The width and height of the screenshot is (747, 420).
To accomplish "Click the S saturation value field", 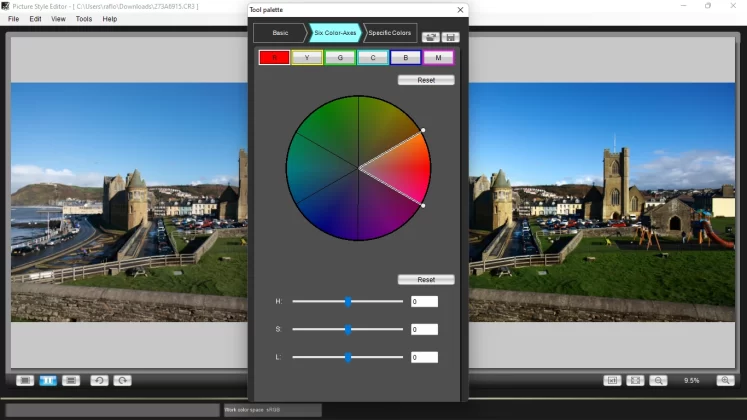I will [x=423, y=329].
